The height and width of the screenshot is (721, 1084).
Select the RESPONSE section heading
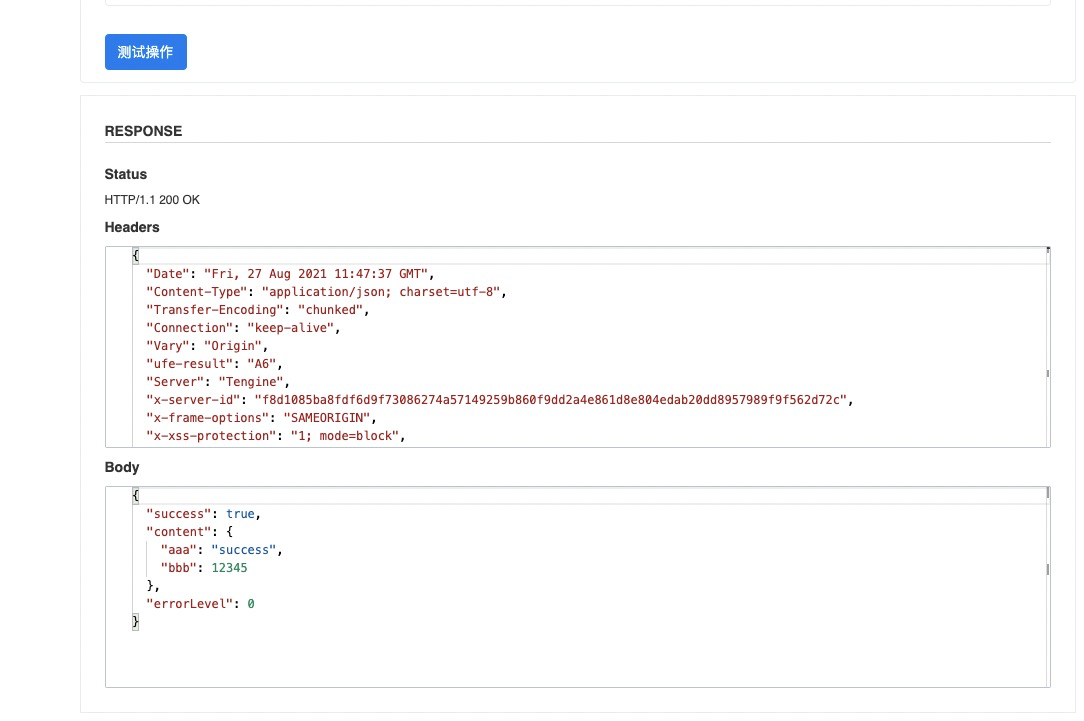(143, 131)
